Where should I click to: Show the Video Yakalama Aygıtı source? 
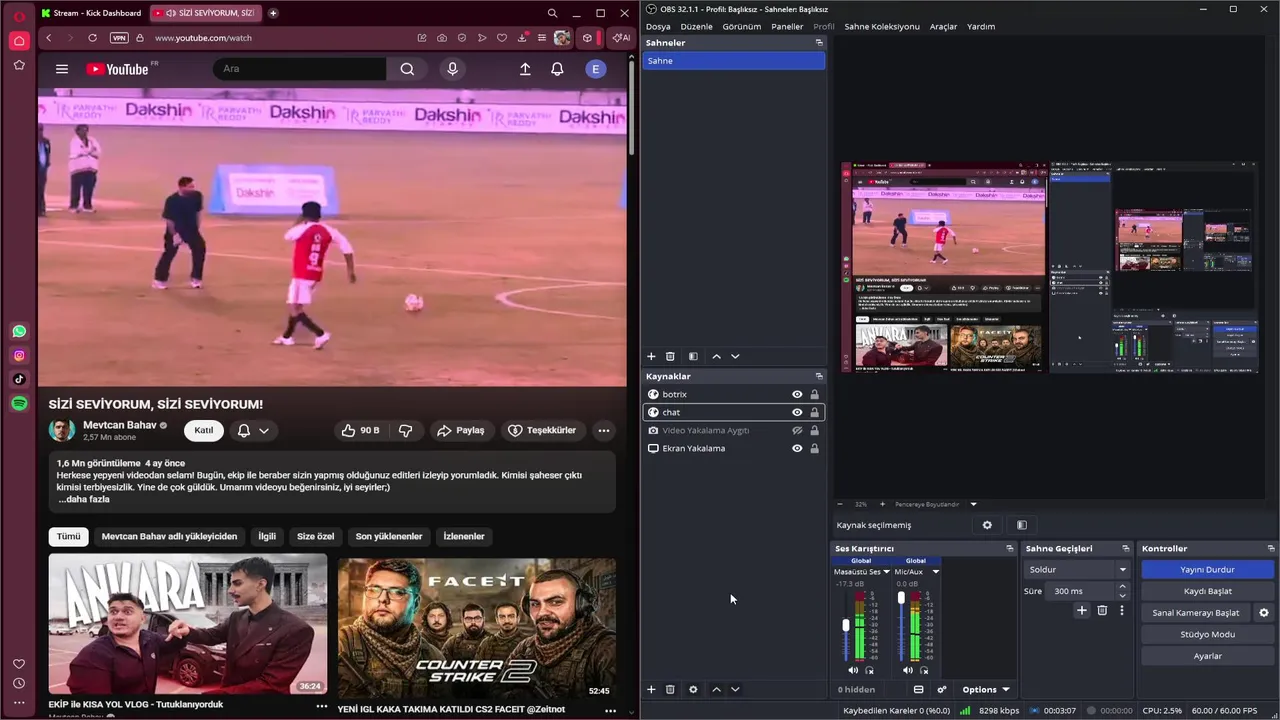pos(797,430)
